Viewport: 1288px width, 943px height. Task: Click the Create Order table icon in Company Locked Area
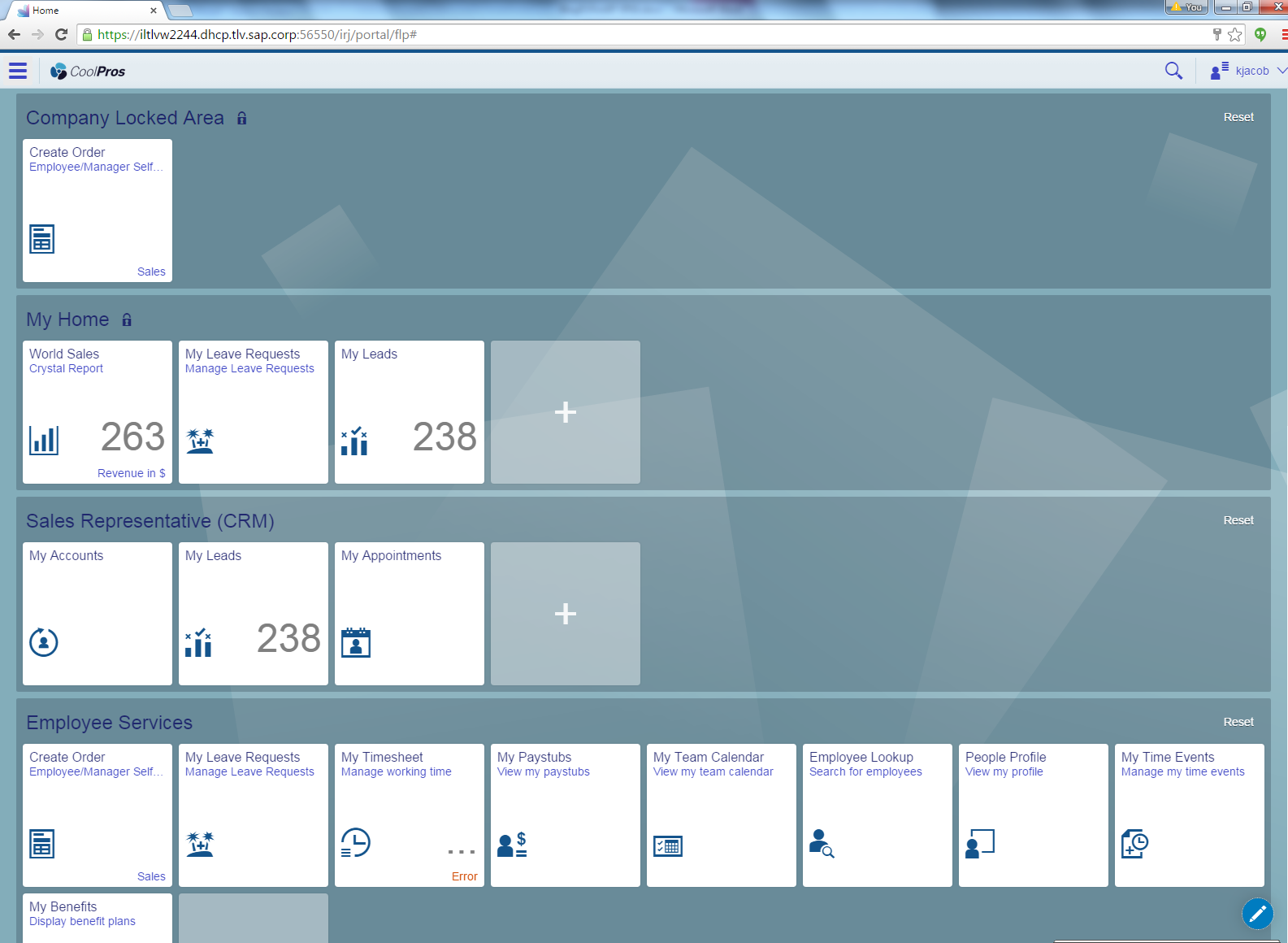[42, 239]
